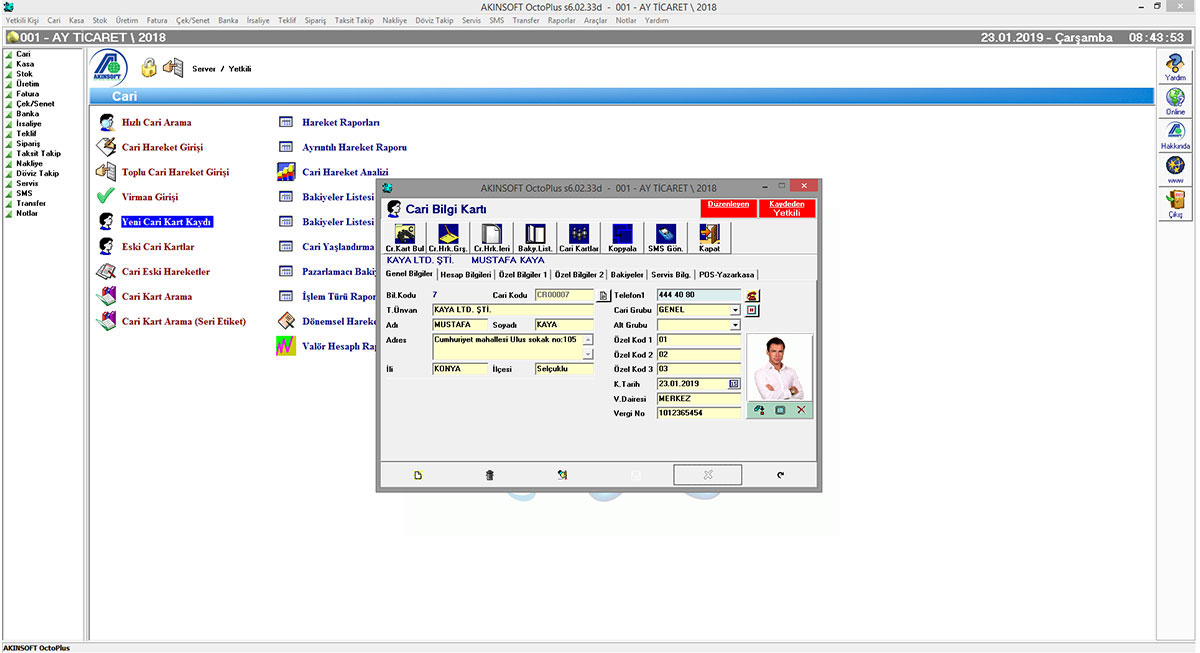Click the customer photo thumbnail
Image resolution: width=1200 pixels, height=653 pixels.
pos(780,368)
